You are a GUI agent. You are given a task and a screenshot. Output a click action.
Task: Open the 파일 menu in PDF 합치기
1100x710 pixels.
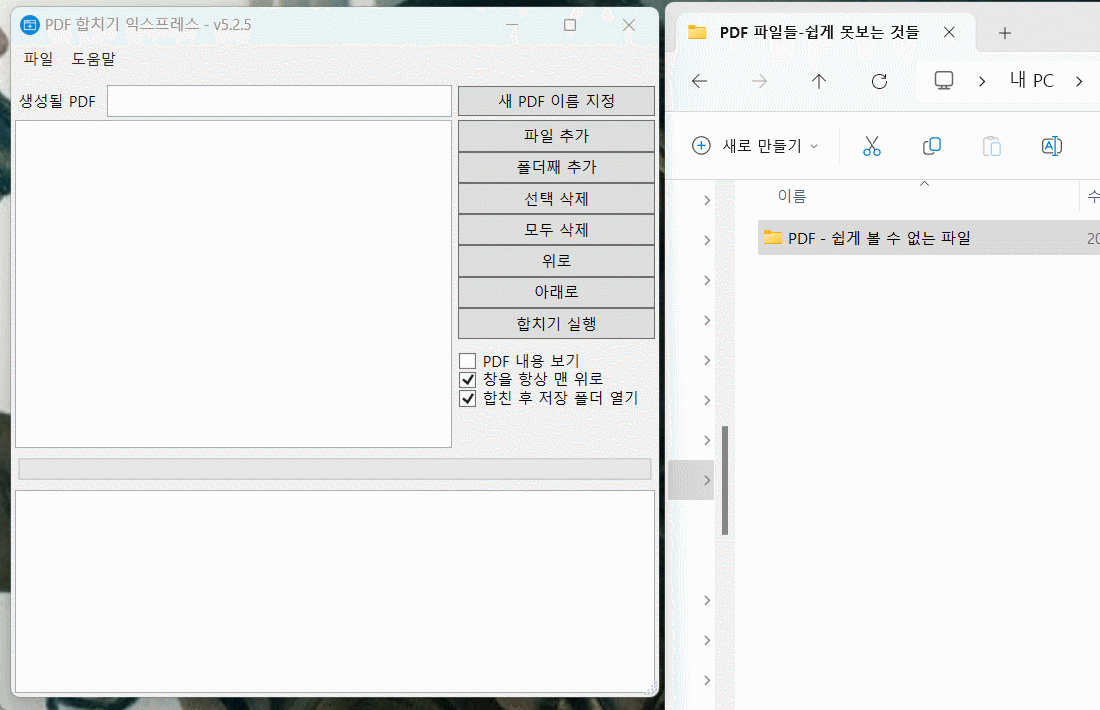(38, 59)
